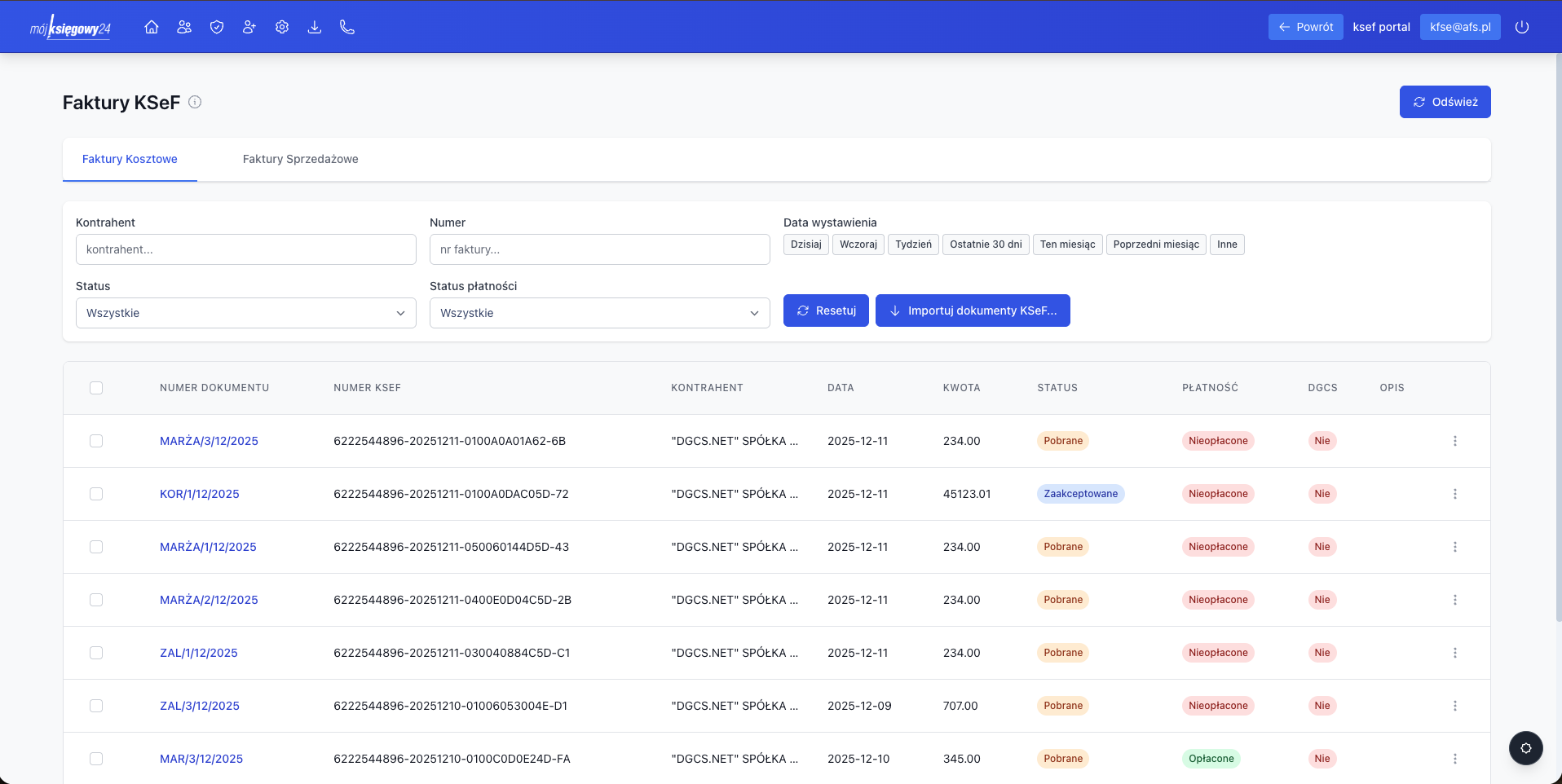Click the floating gear button bottom right

click(1525, 748)
